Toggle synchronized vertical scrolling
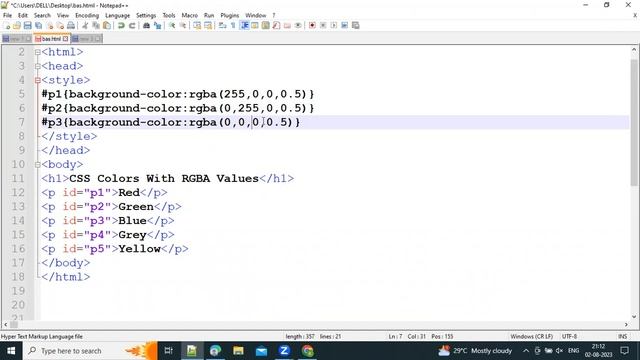 click(x=197, y=26)
